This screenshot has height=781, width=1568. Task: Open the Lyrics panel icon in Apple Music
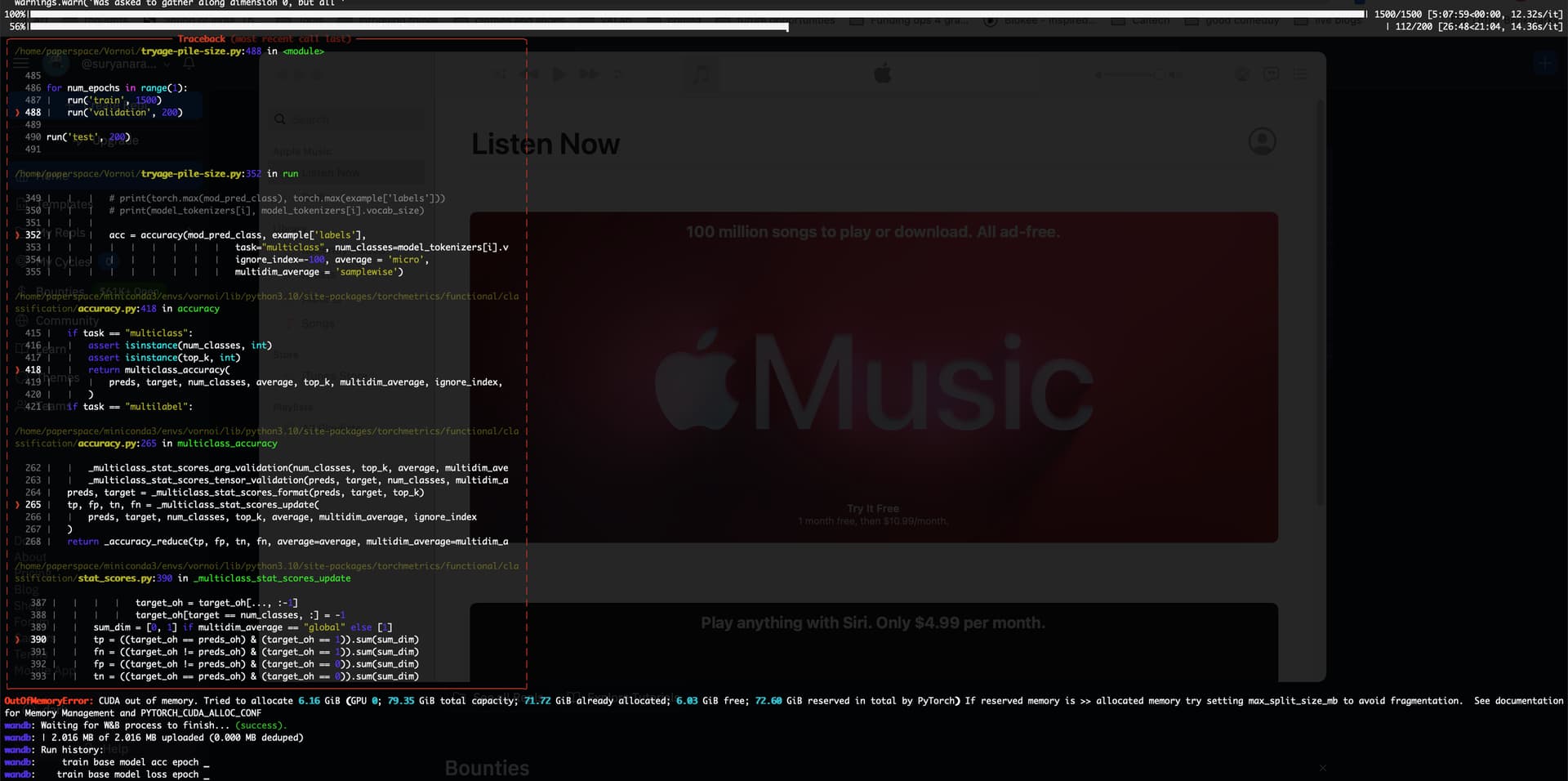tap(1271, 74)
